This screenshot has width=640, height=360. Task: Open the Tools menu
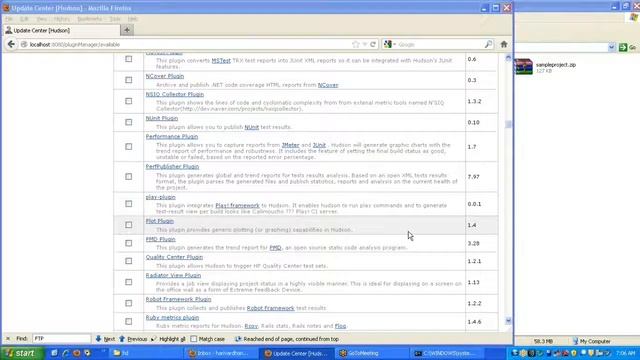pyautogui.click(x=115, y=19)
